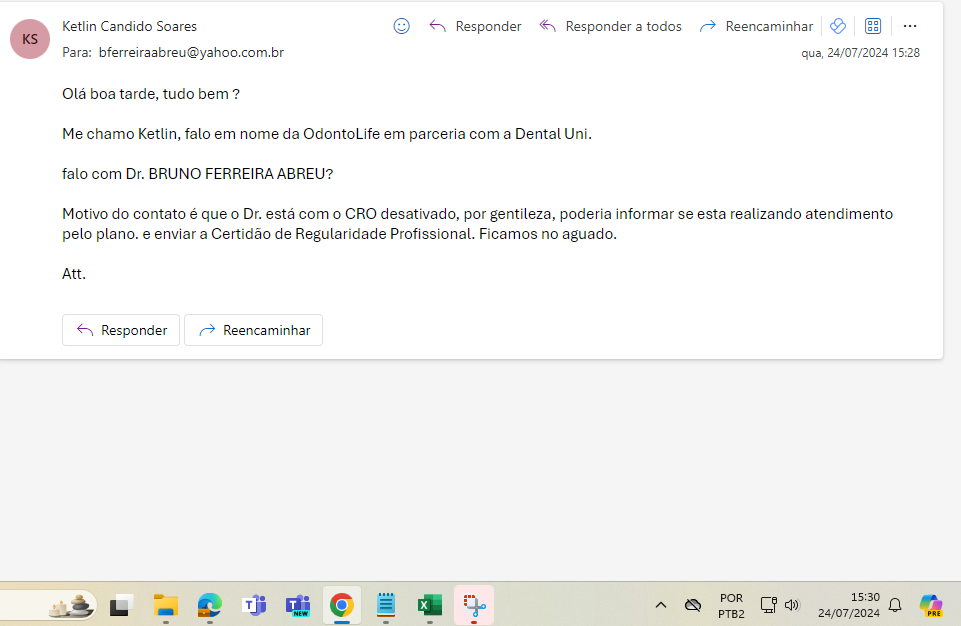
Task: Open the Copilot icon in the email header
Action: pyautogui.click(x=838, y=26)
